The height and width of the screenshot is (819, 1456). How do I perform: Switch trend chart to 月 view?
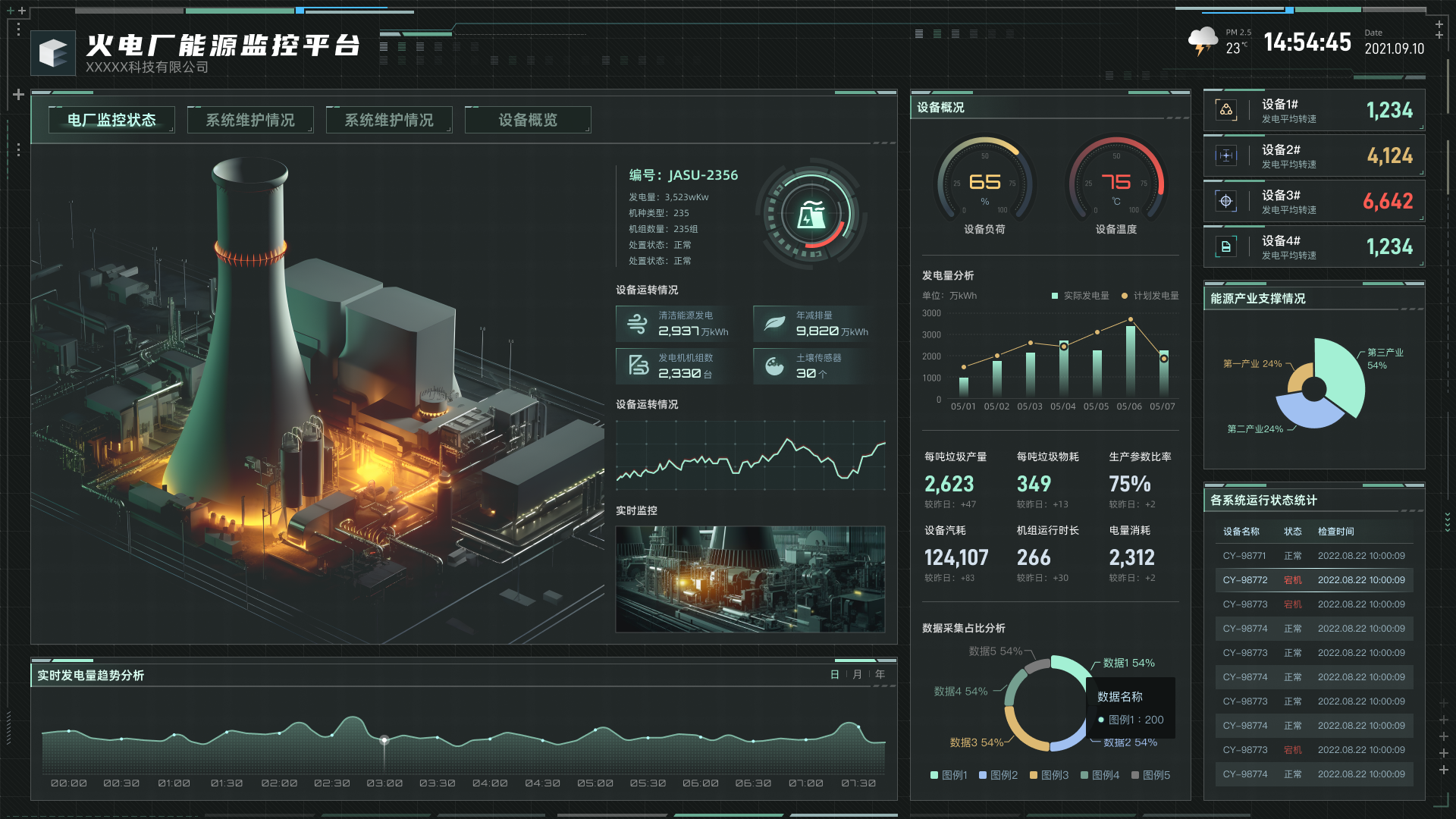coord(857,674)
